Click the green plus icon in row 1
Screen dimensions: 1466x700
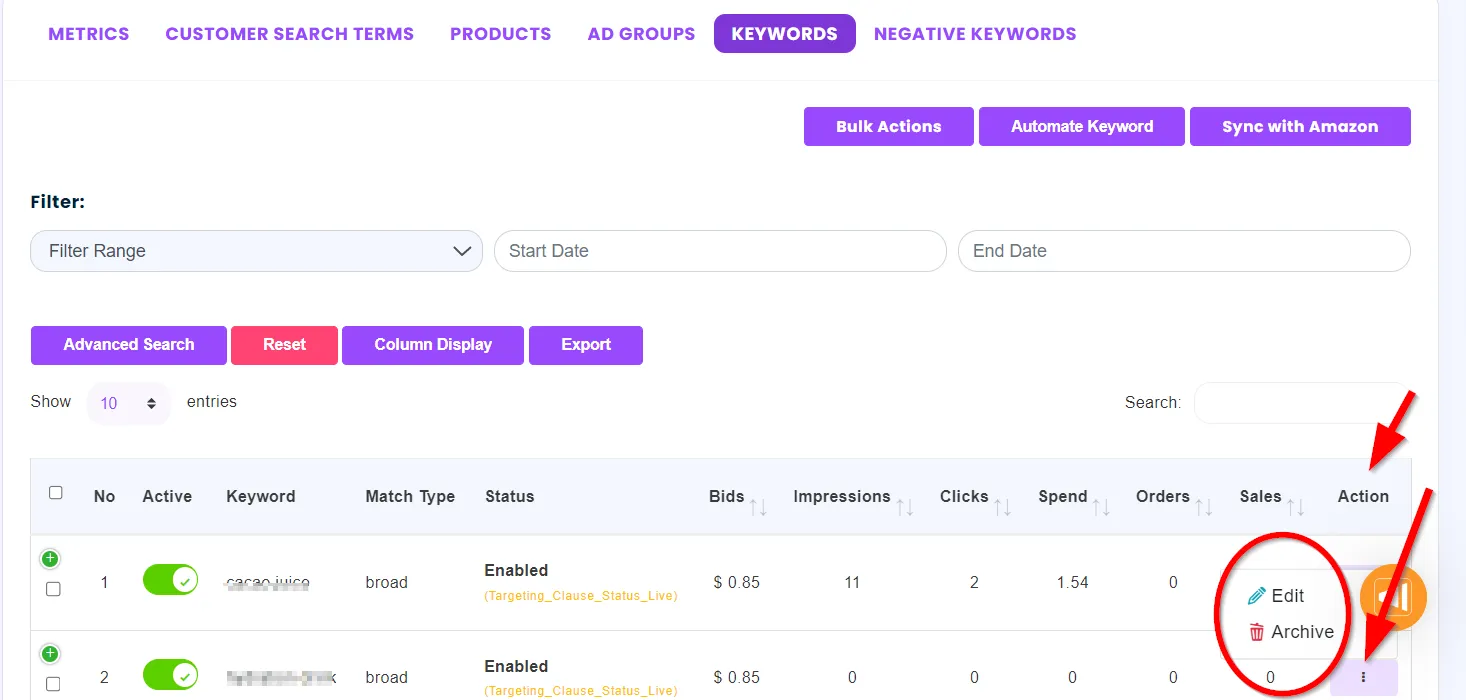50,558
